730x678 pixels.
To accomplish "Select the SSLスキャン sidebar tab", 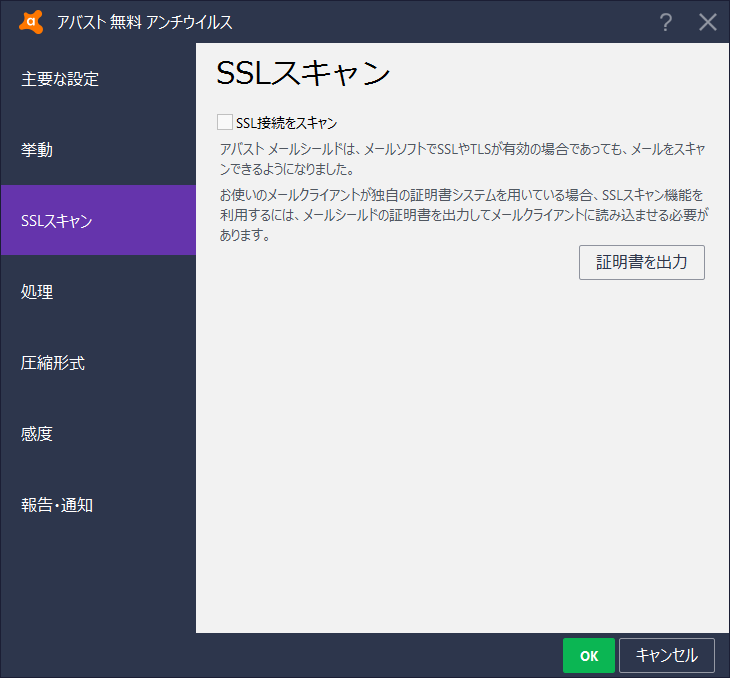I will point(98,220).
